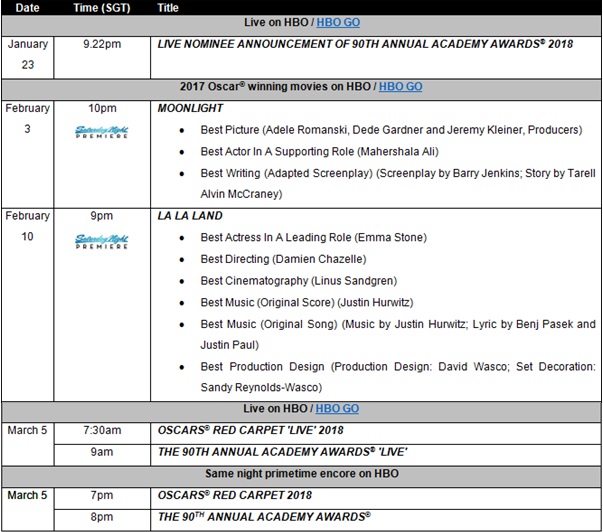Click Best Picture (Adele Romanski) bullet

tap(391, 130)
